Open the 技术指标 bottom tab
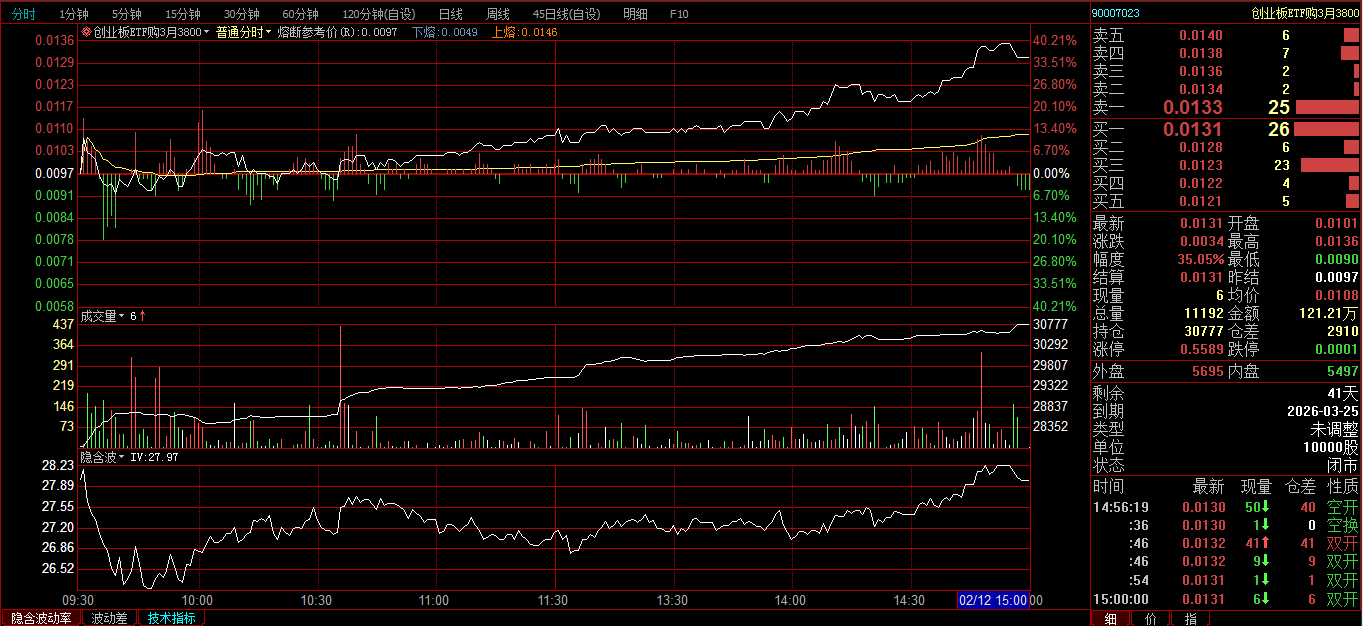Viewport: 1363px width, 626px height. 171,618
